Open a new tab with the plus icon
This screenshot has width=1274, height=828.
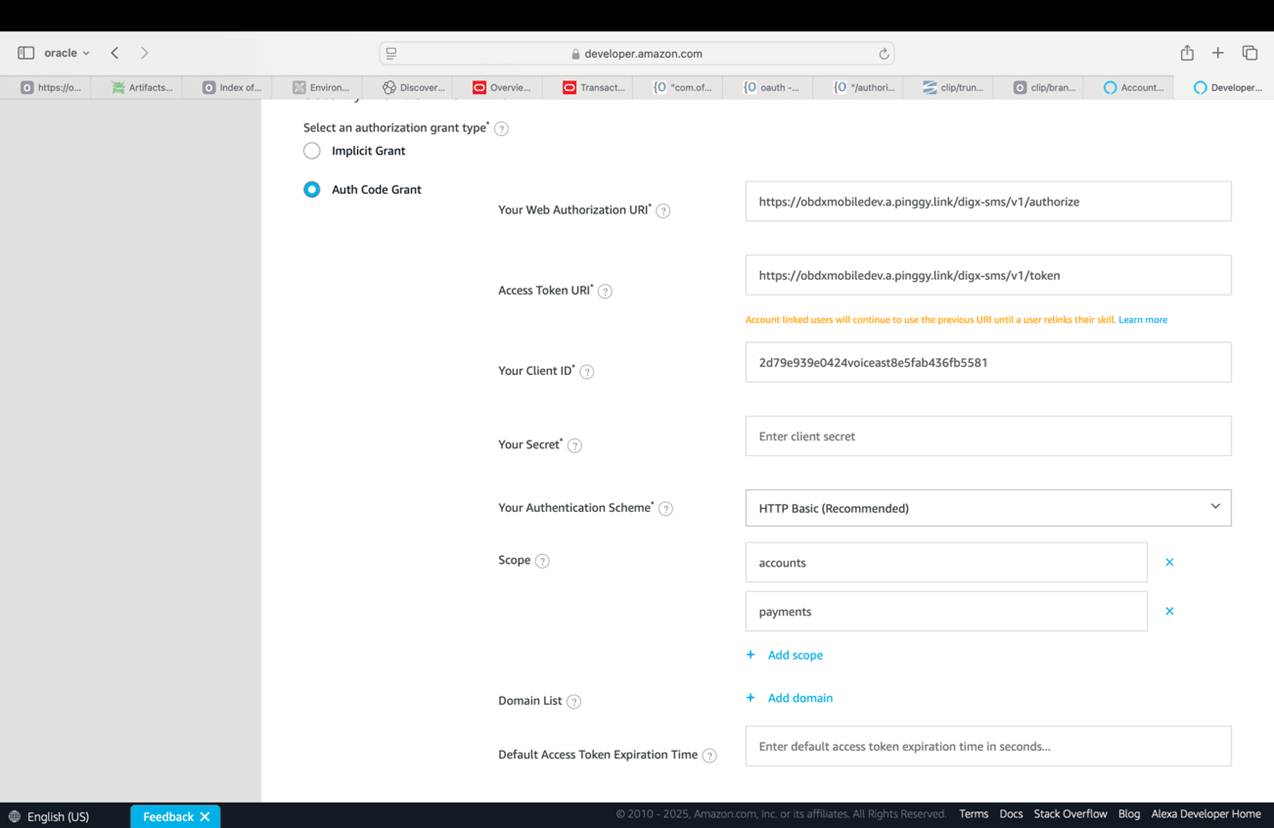tap(1218, 53)
